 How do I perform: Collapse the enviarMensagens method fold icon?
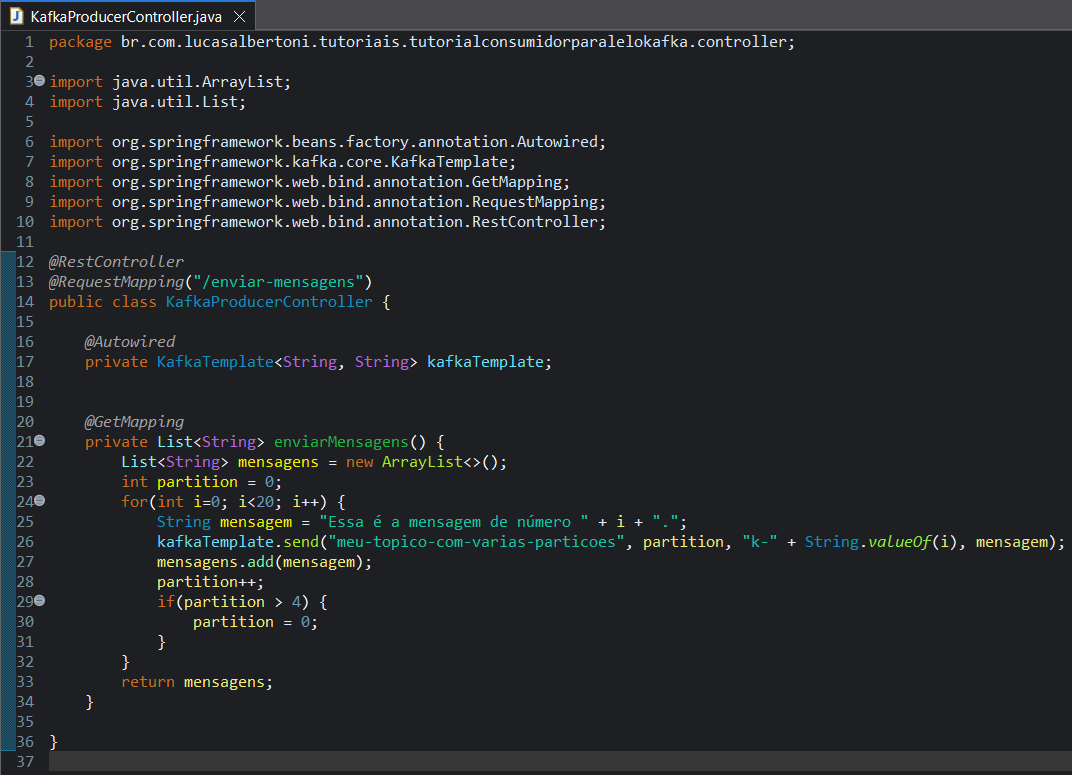tap(38, 441)
